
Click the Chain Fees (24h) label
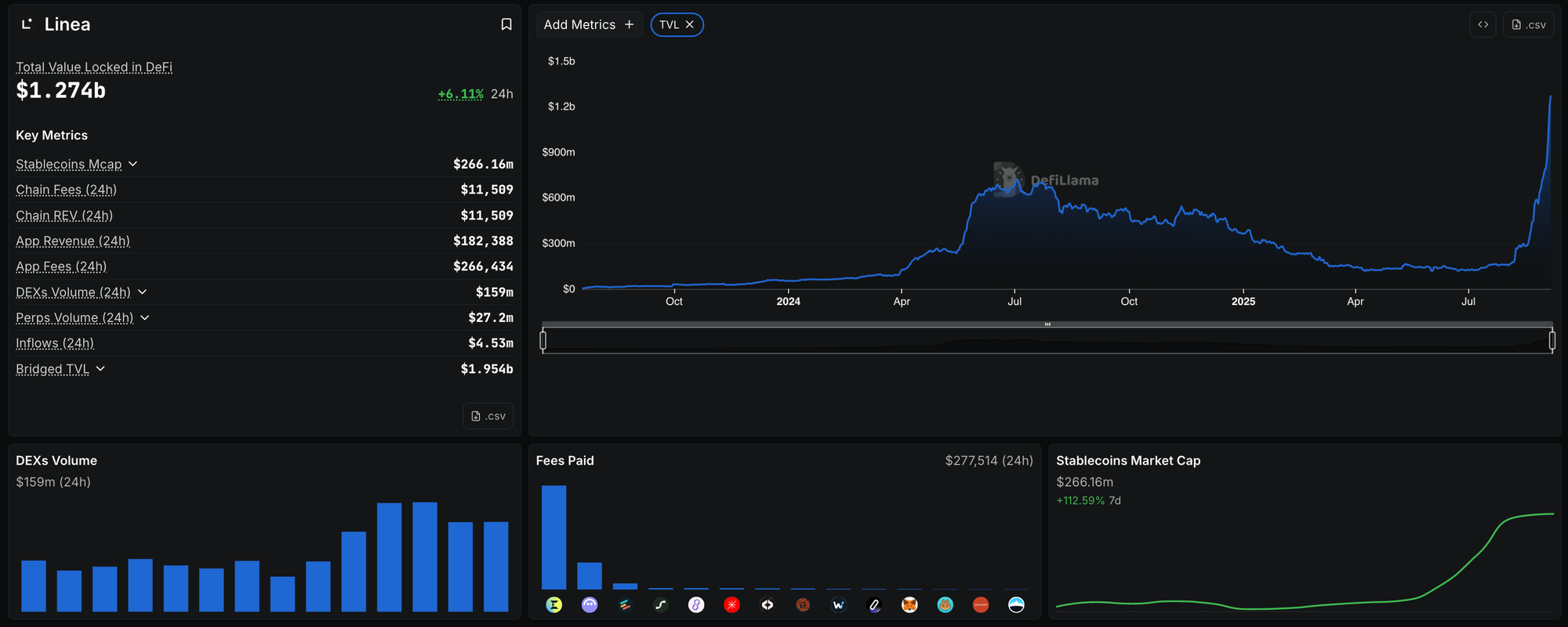click(67, 190)
